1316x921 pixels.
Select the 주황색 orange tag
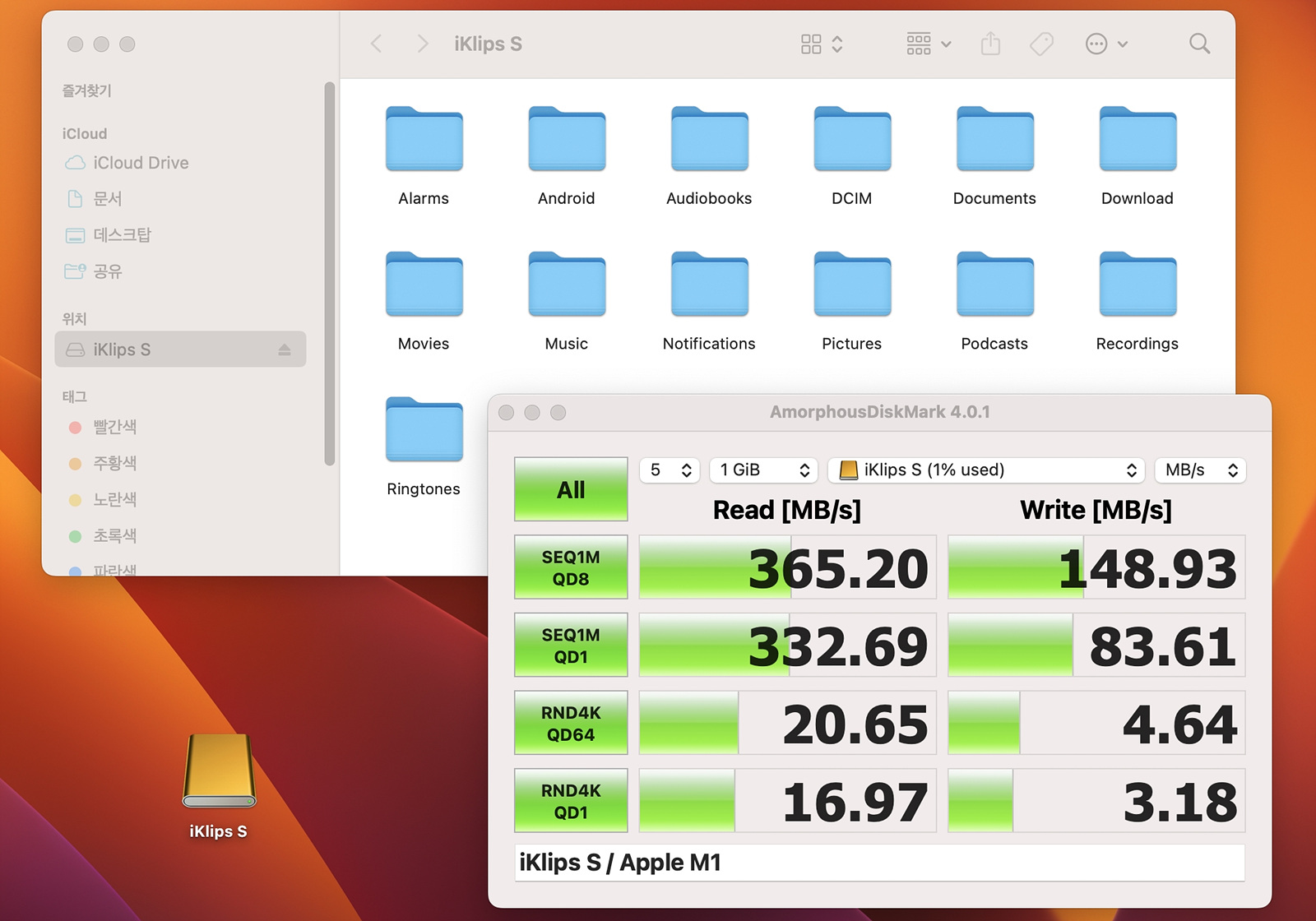[180, 463]
